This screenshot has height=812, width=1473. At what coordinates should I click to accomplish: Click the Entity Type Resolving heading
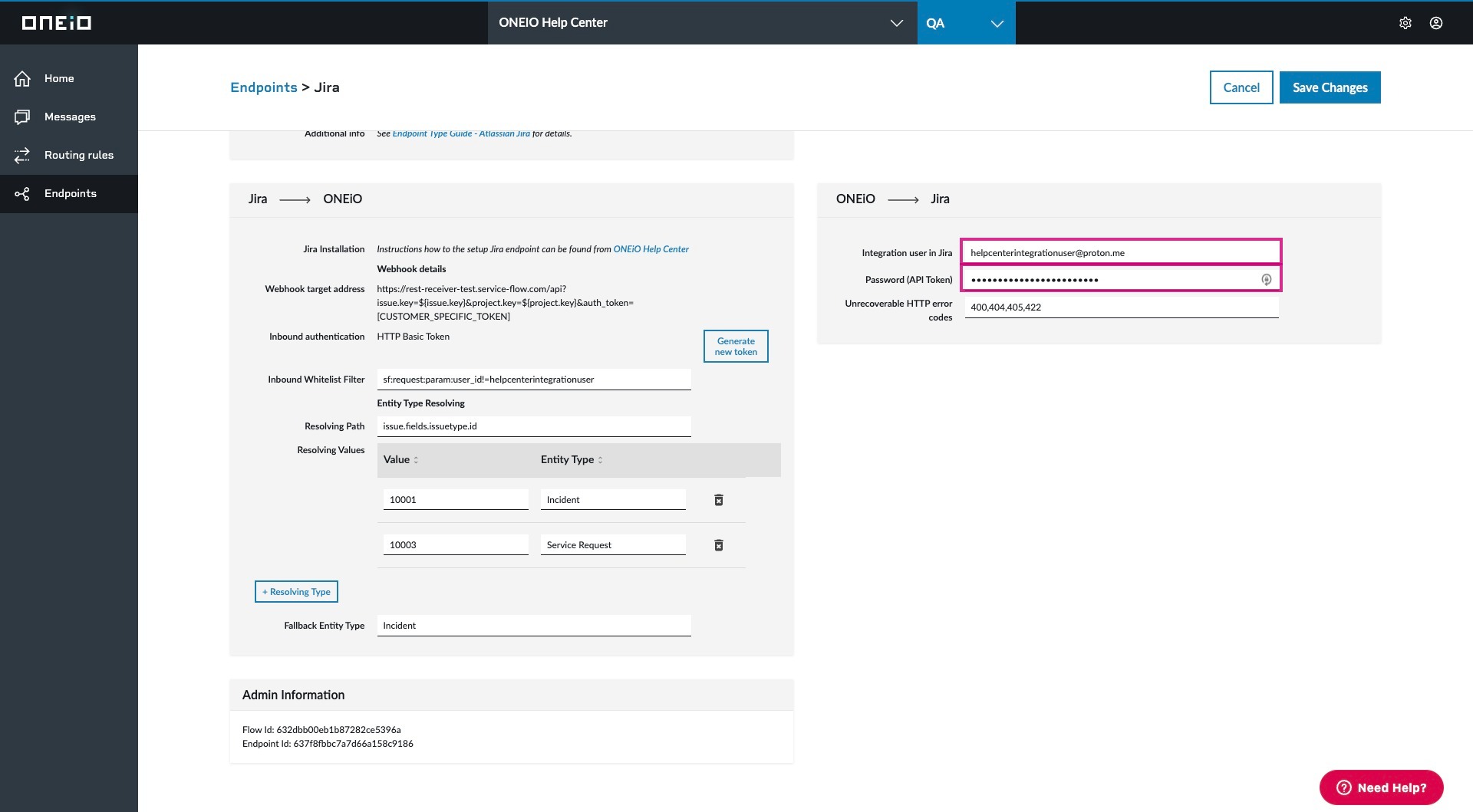(420, 403)
